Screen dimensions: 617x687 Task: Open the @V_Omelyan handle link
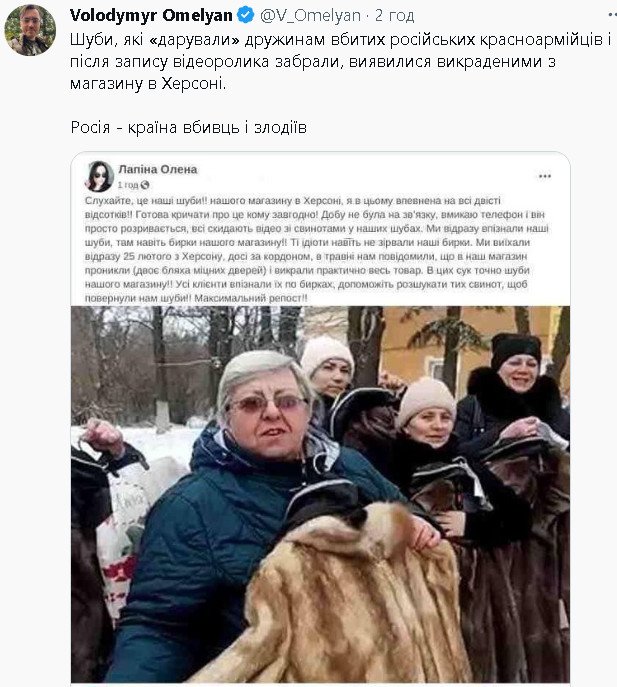[310, 16]
